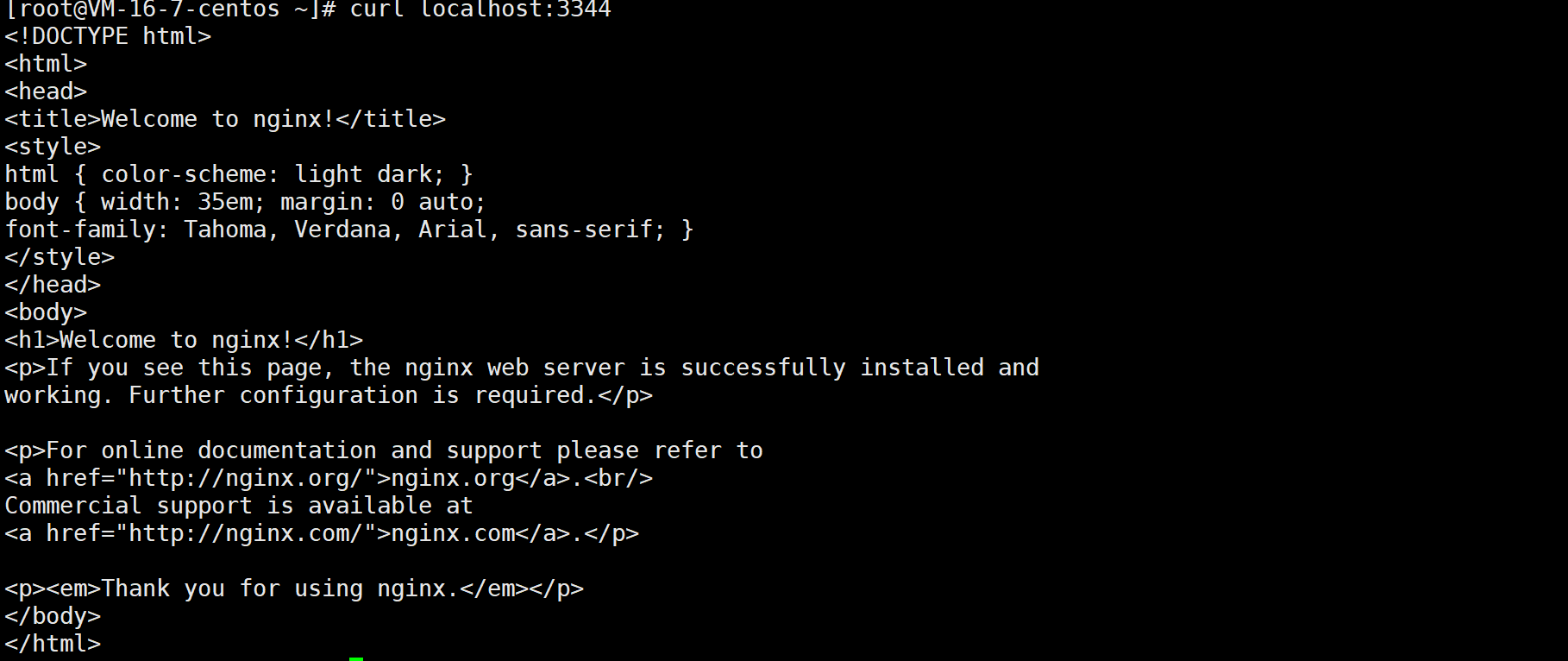Click the body width: 35em line
The height and width of the screenshot is (661, 1568).
click(246, 202)
